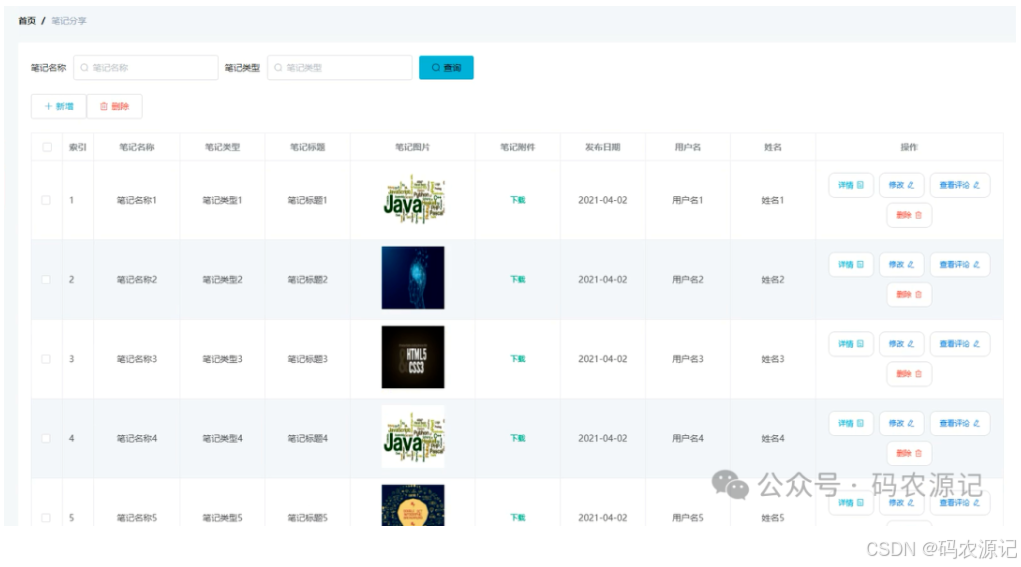Click cell 笔记名称5
This screenshot has height=567, width=1021.
click(x=137, y=518)
